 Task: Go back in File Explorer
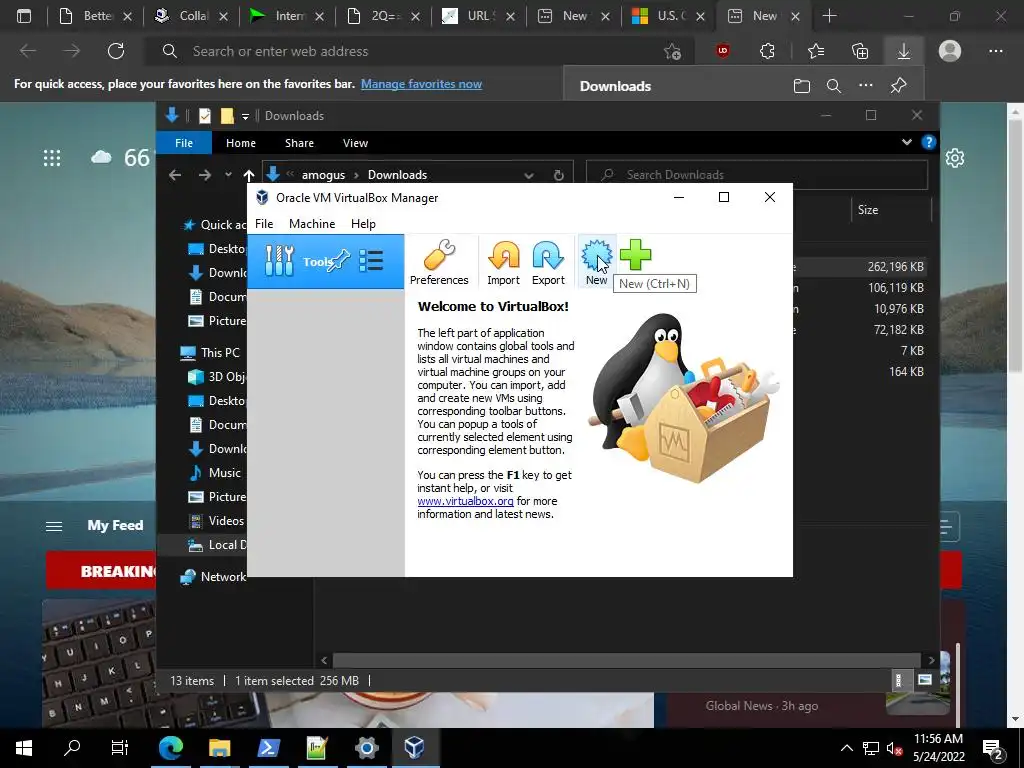[174, 174]
